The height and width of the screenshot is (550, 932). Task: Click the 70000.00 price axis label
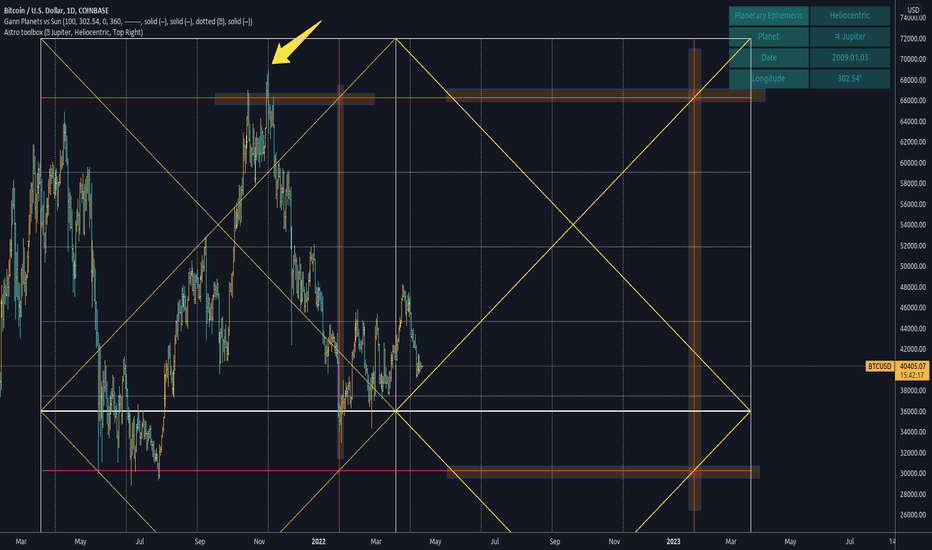tap(913, 59)
